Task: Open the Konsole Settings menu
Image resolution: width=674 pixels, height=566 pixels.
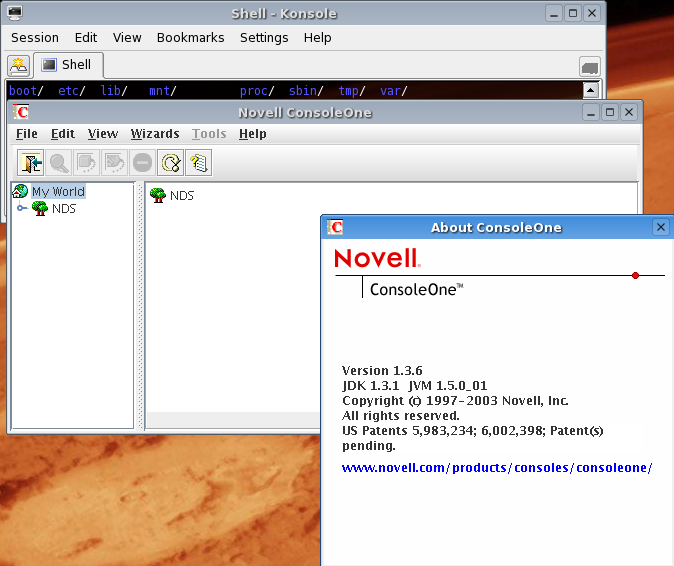Action: (x=264, y=38)
